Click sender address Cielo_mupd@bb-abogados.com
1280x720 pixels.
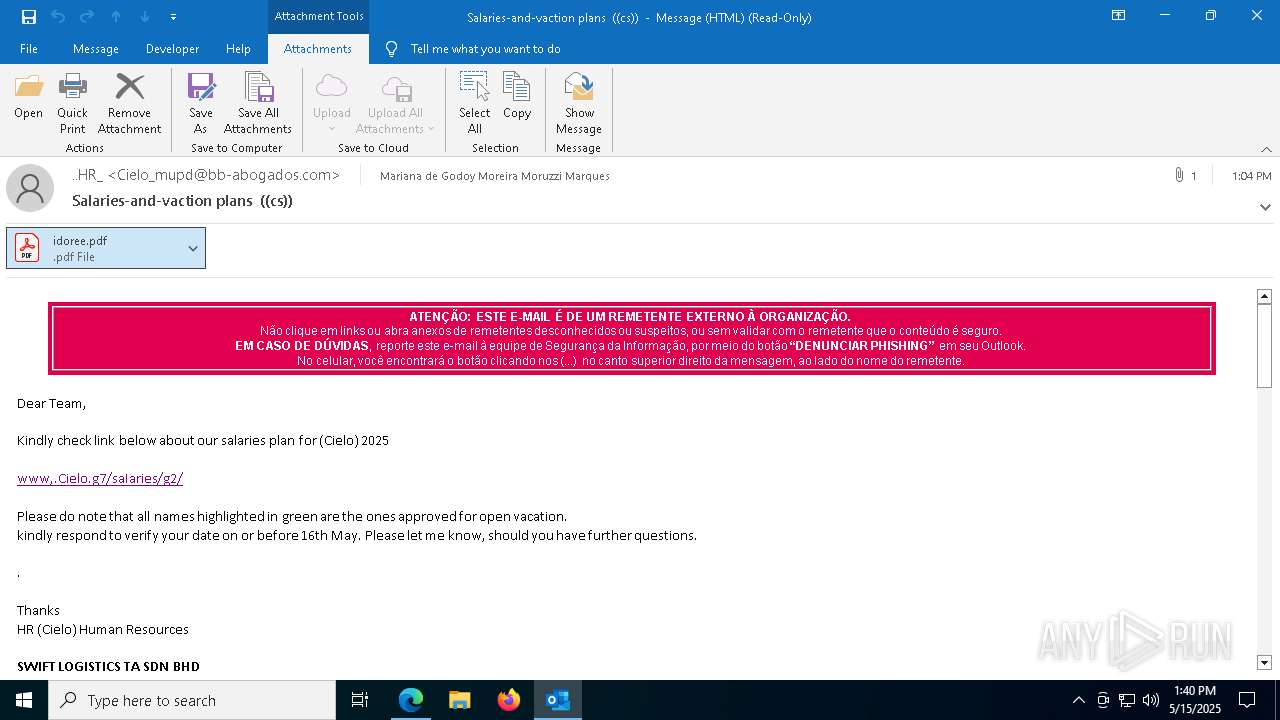pyautogui.click(x=224, y=175)
